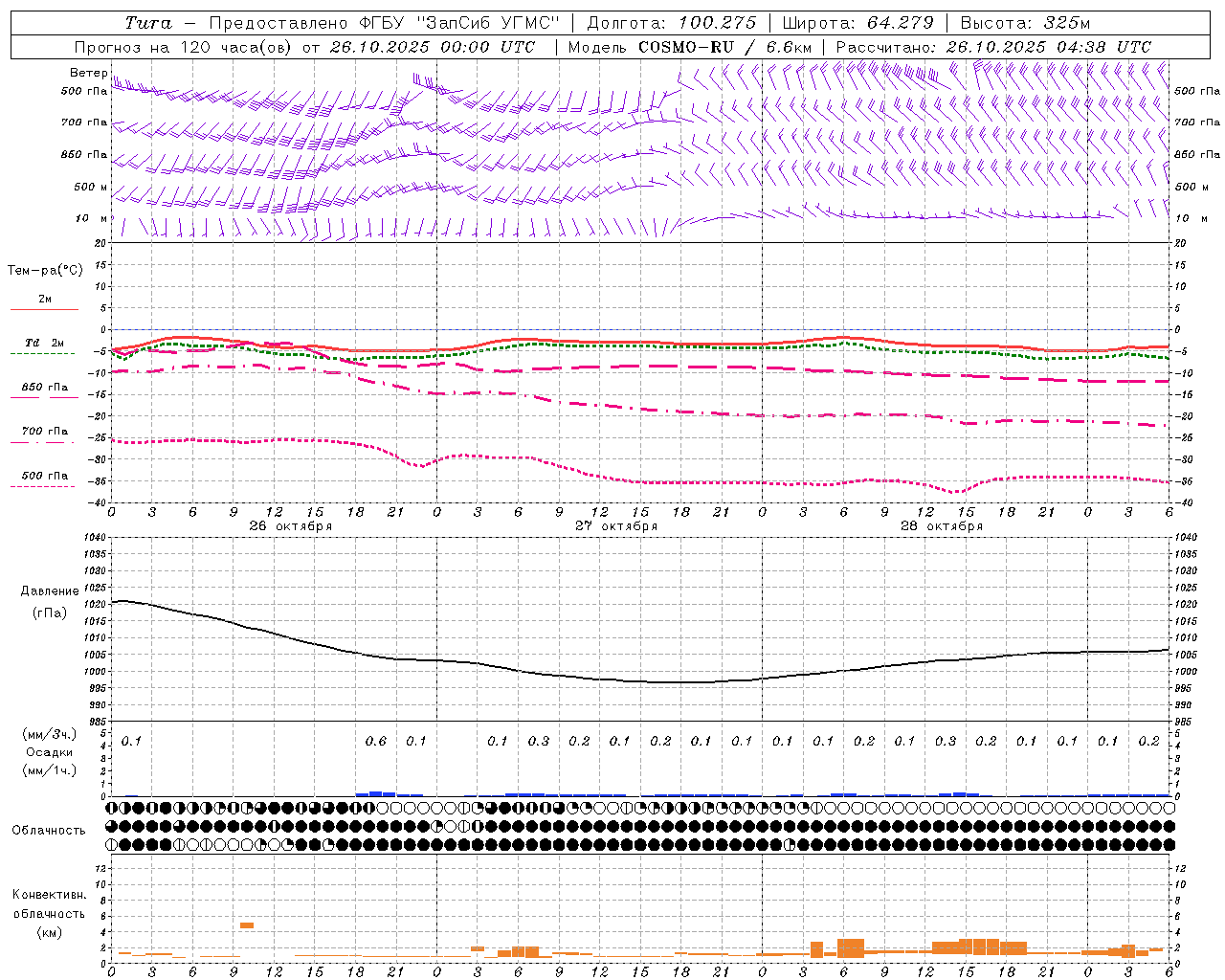The image size is (1225, 980).
Task: Click the "(мм/1ч.)" precipitation unit label
Action: tap(50, 770)
